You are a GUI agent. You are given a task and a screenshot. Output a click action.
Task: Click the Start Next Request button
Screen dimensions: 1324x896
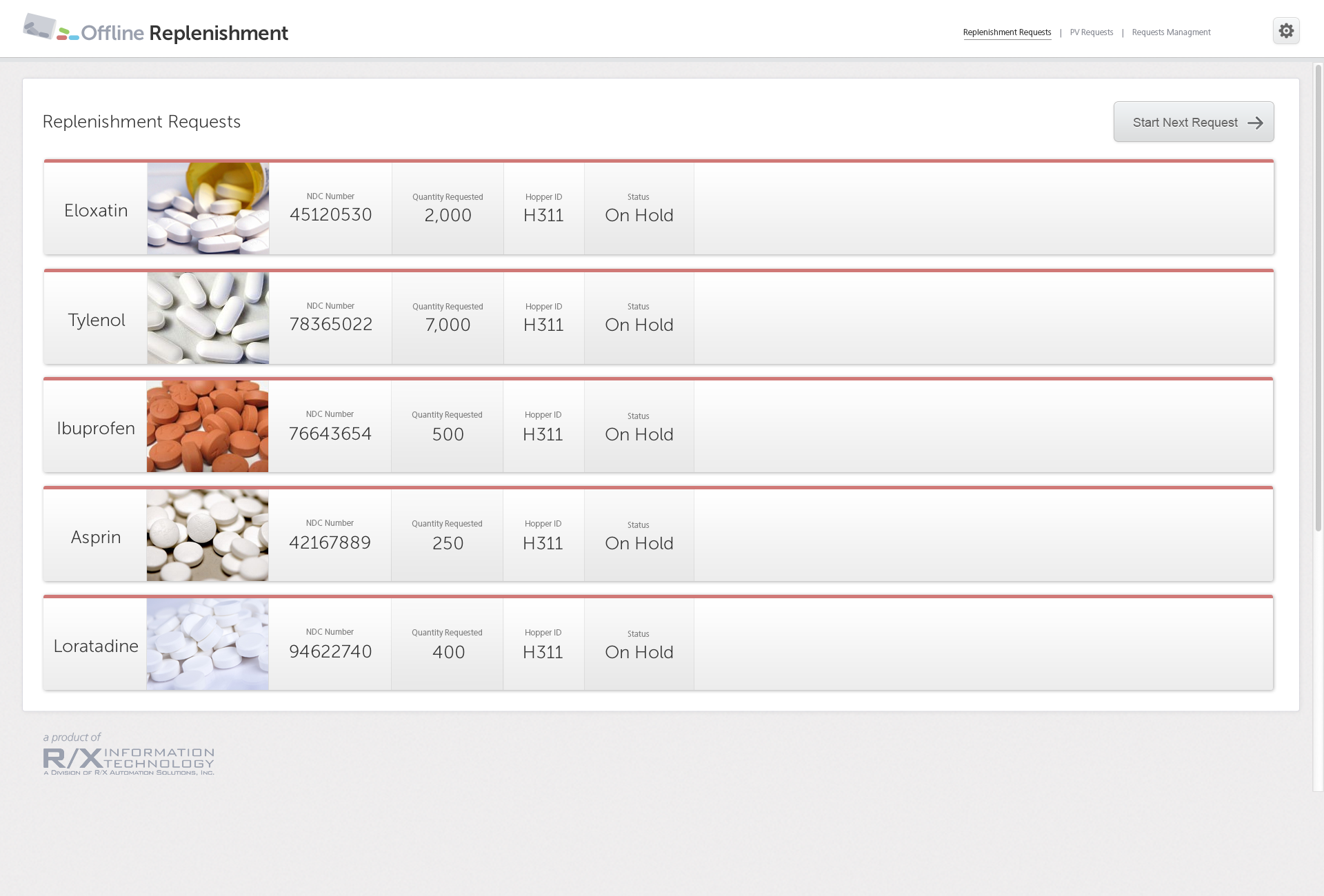(1194, 122)
